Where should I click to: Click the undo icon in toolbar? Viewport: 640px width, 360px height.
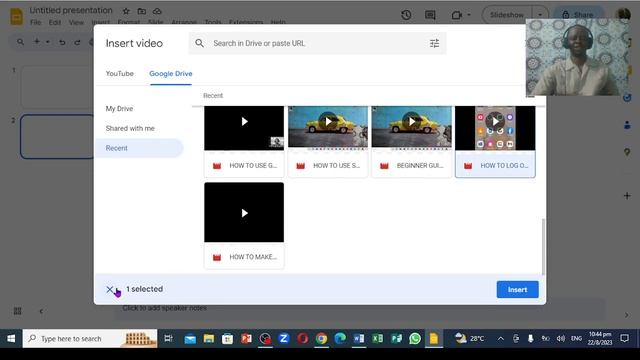[62, 42]
